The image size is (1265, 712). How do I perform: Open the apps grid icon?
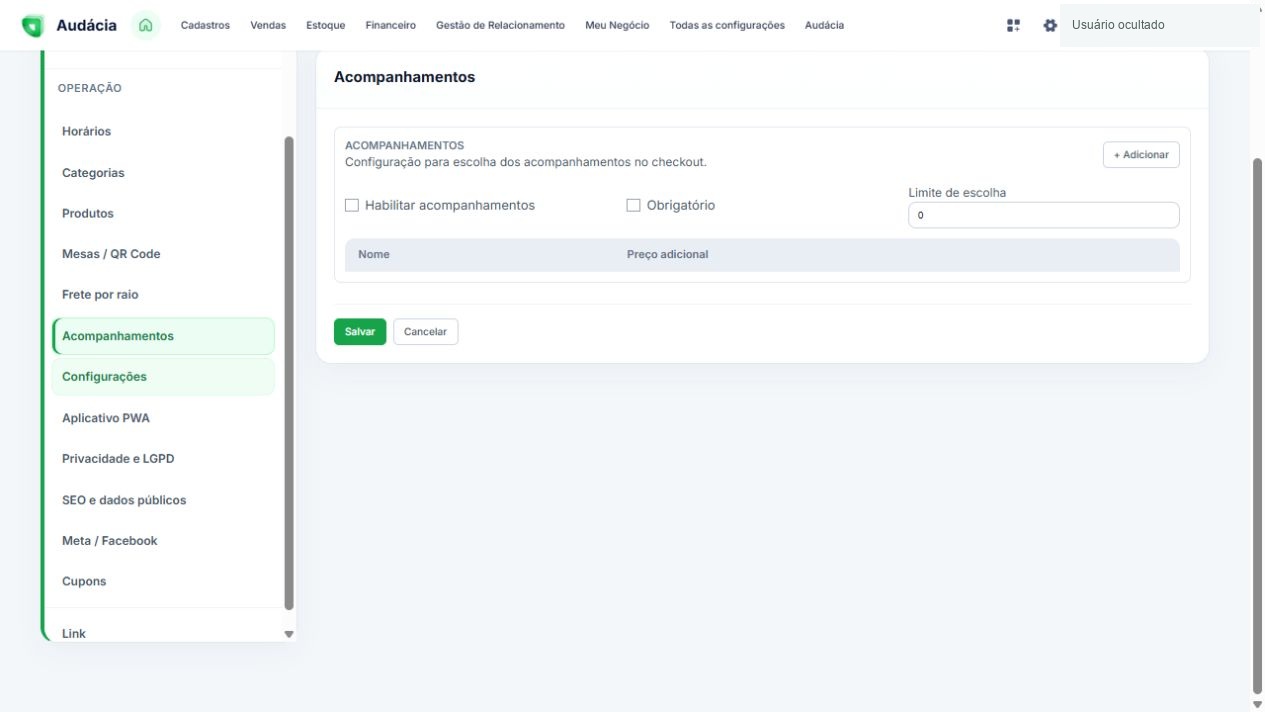pos(1013,25)
